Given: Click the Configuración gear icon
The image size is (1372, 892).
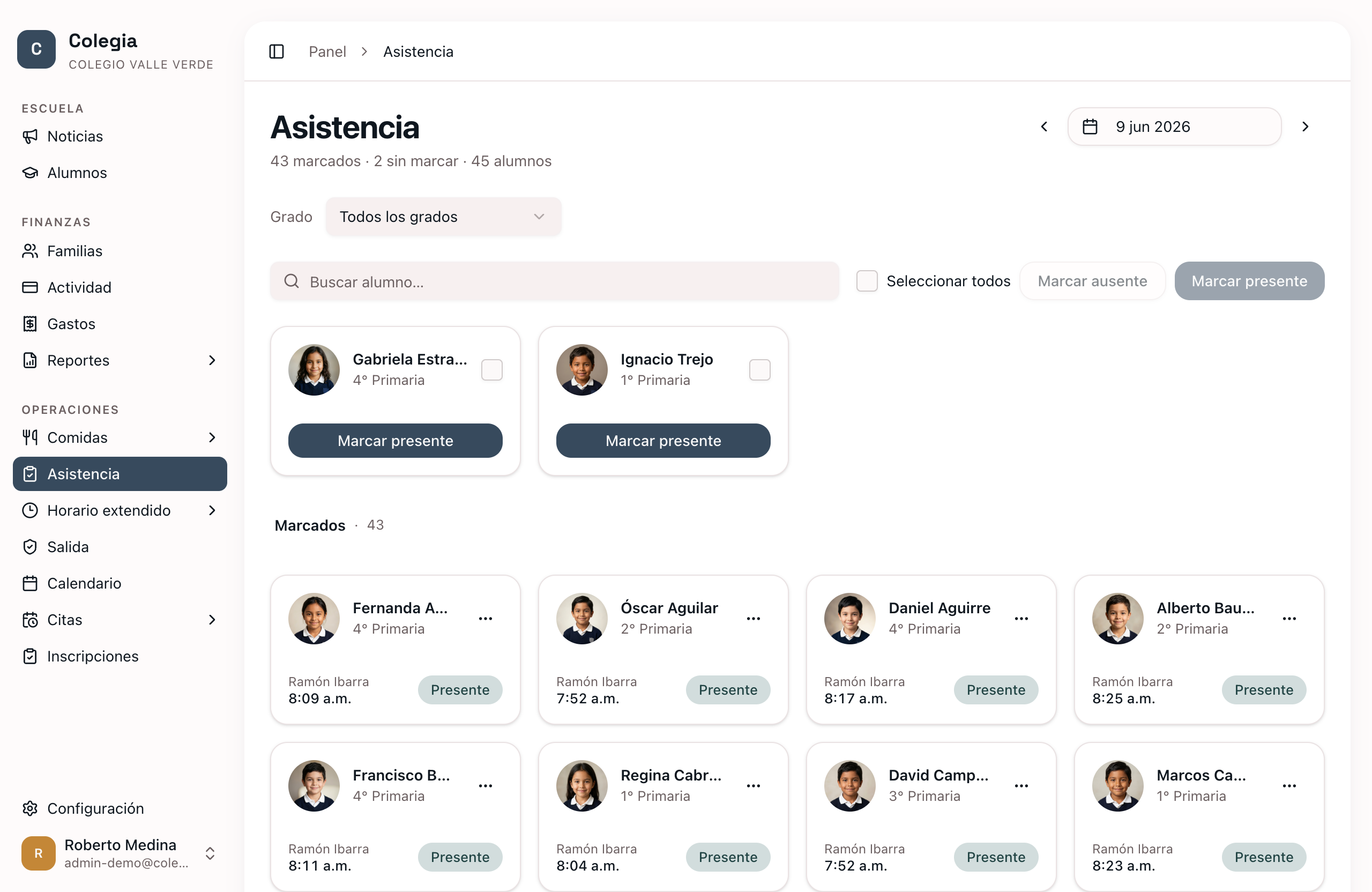Looking at the screenshot, I should tap(30, 808).
